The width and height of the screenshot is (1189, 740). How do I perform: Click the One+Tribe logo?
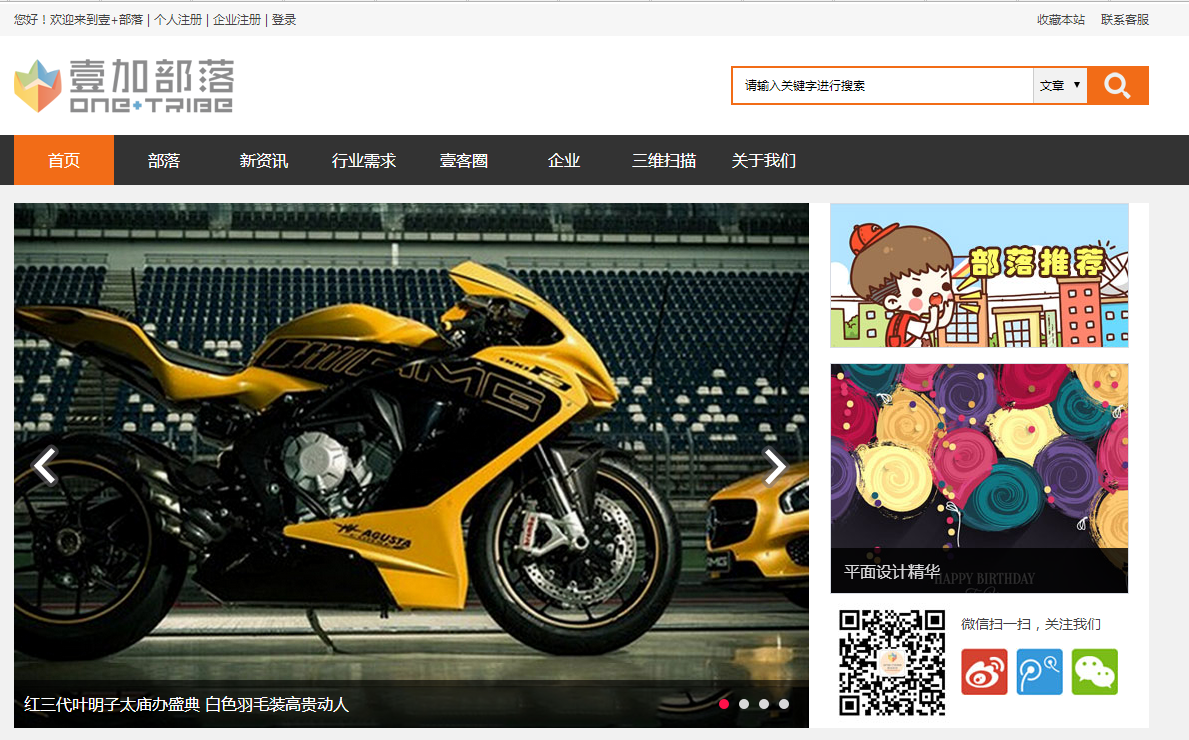(x=123, y=85)
